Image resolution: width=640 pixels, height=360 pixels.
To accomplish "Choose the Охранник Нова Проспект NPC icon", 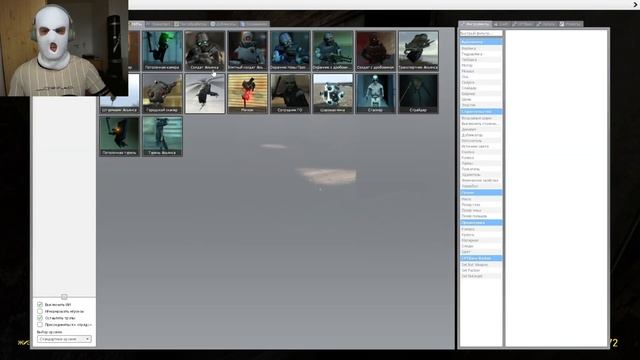I will click(x=290, y=51).
